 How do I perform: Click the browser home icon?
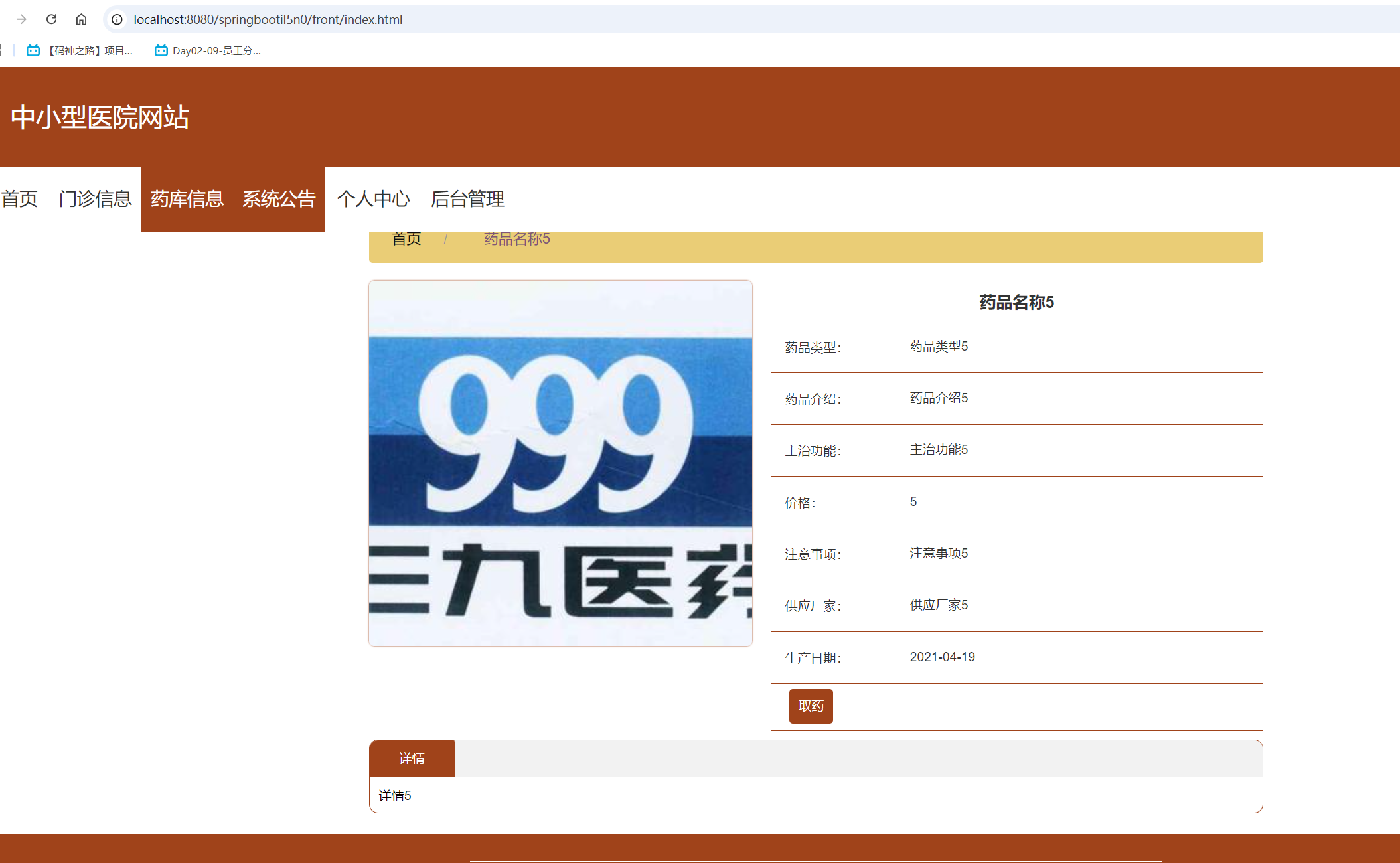click(x=82, y=19)
